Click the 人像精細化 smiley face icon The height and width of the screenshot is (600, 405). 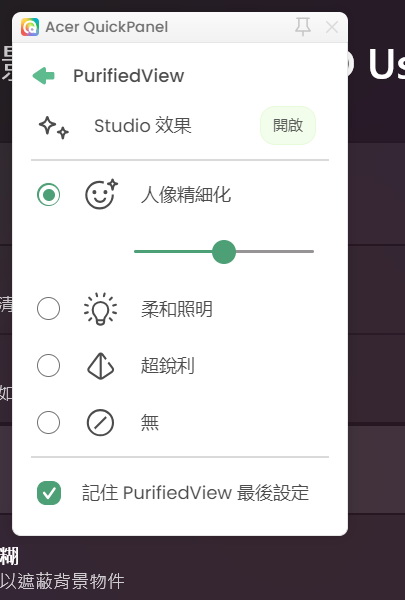(101, 194)
